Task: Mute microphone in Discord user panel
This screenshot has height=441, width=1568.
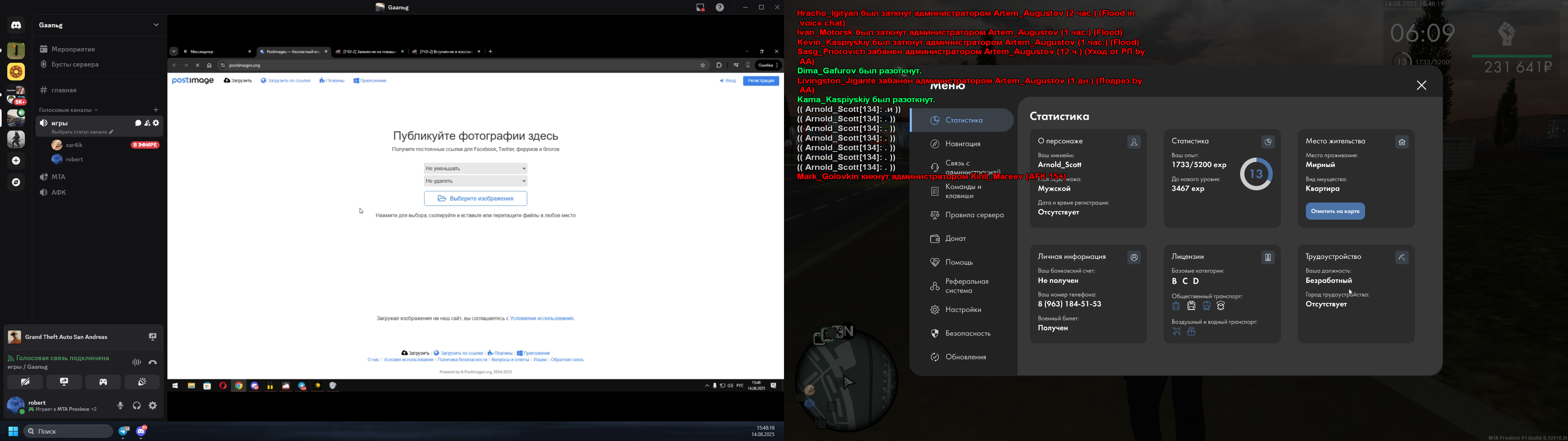Action: (x=120, y=405)
